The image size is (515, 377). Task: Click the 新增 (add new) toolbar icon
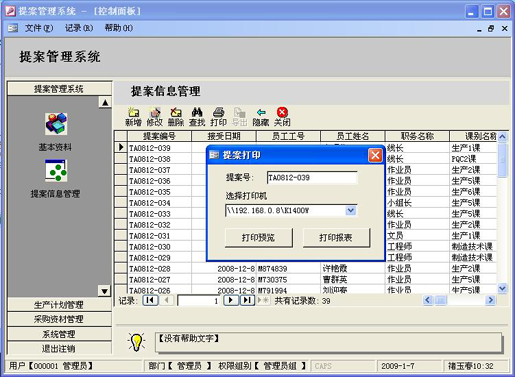133,116
